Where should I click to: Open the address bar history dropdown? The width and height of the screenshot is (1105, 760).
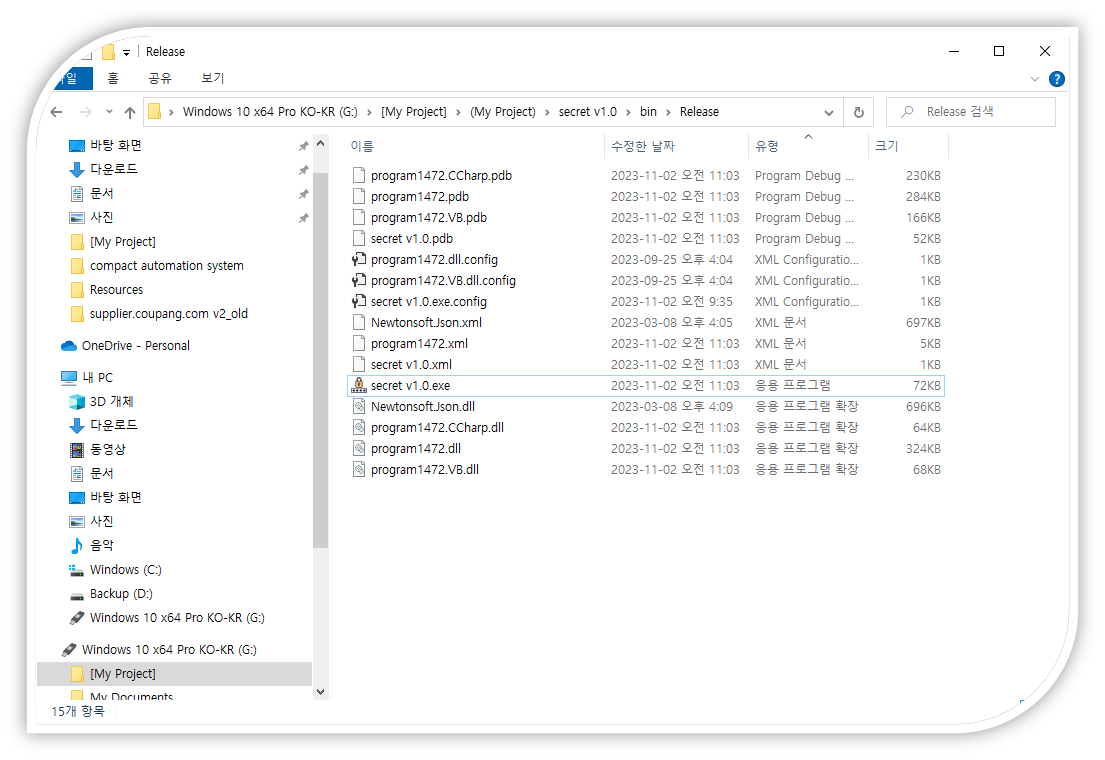829,112
